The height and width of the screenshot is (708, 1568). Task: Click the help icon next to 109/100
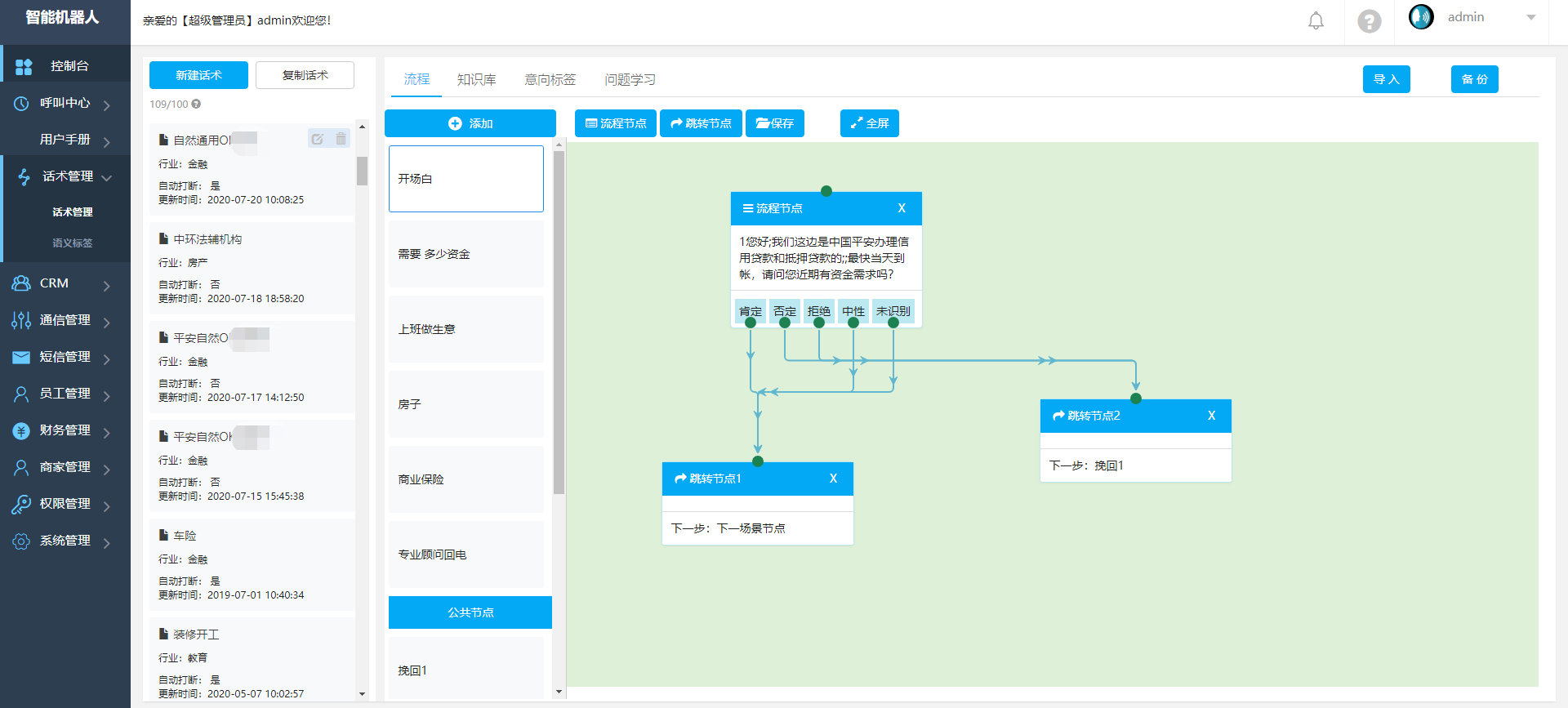click(x=196, y=105)
